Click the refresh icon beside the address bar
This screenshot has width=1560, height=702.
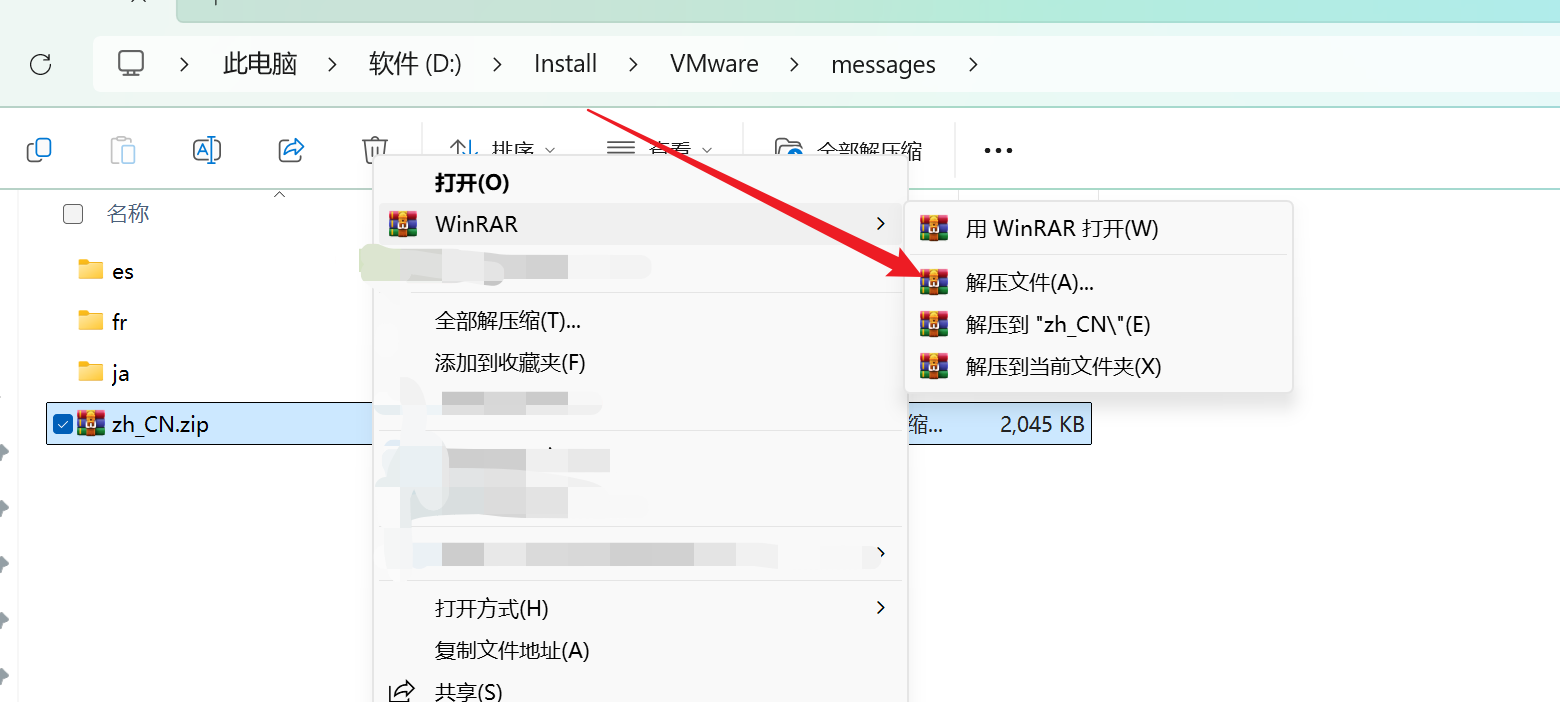[x=40, y=65]
